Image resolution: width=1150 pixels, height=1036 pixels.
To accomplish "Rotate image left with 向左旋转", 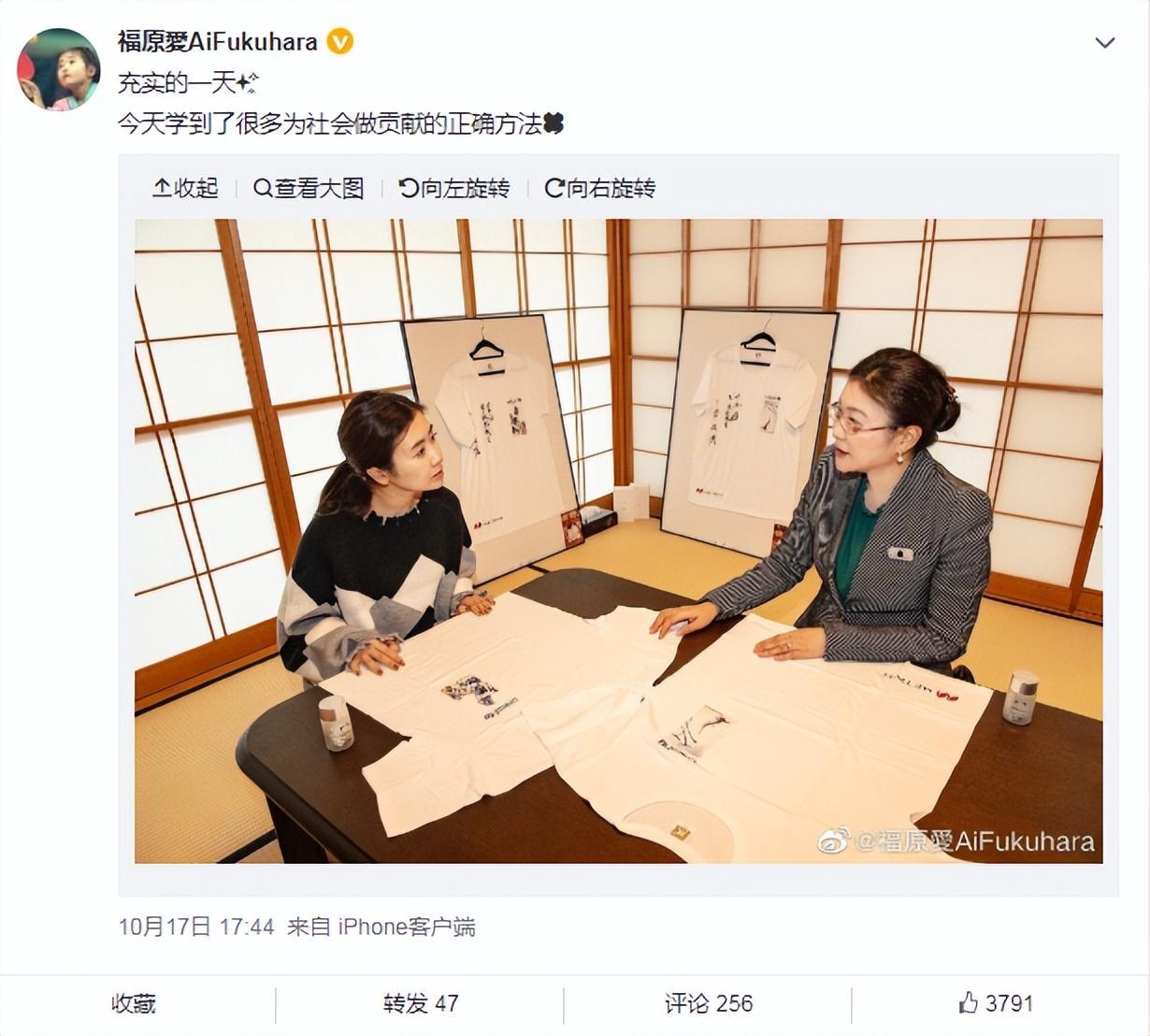I will [454, 188].
